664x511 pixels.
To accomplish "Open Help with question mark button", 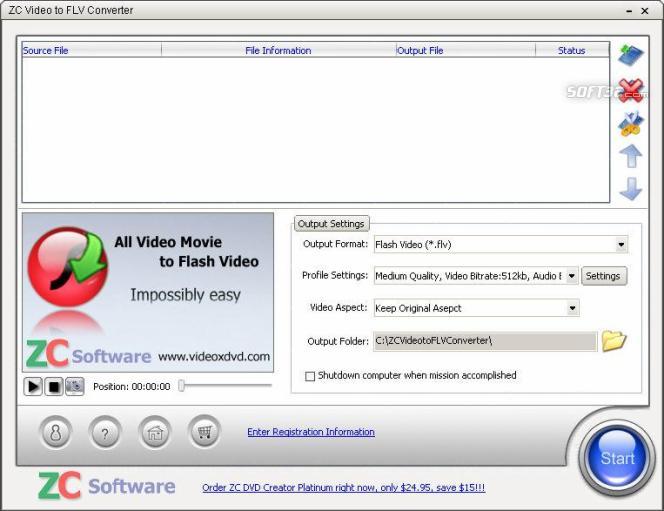I will 105,432.
